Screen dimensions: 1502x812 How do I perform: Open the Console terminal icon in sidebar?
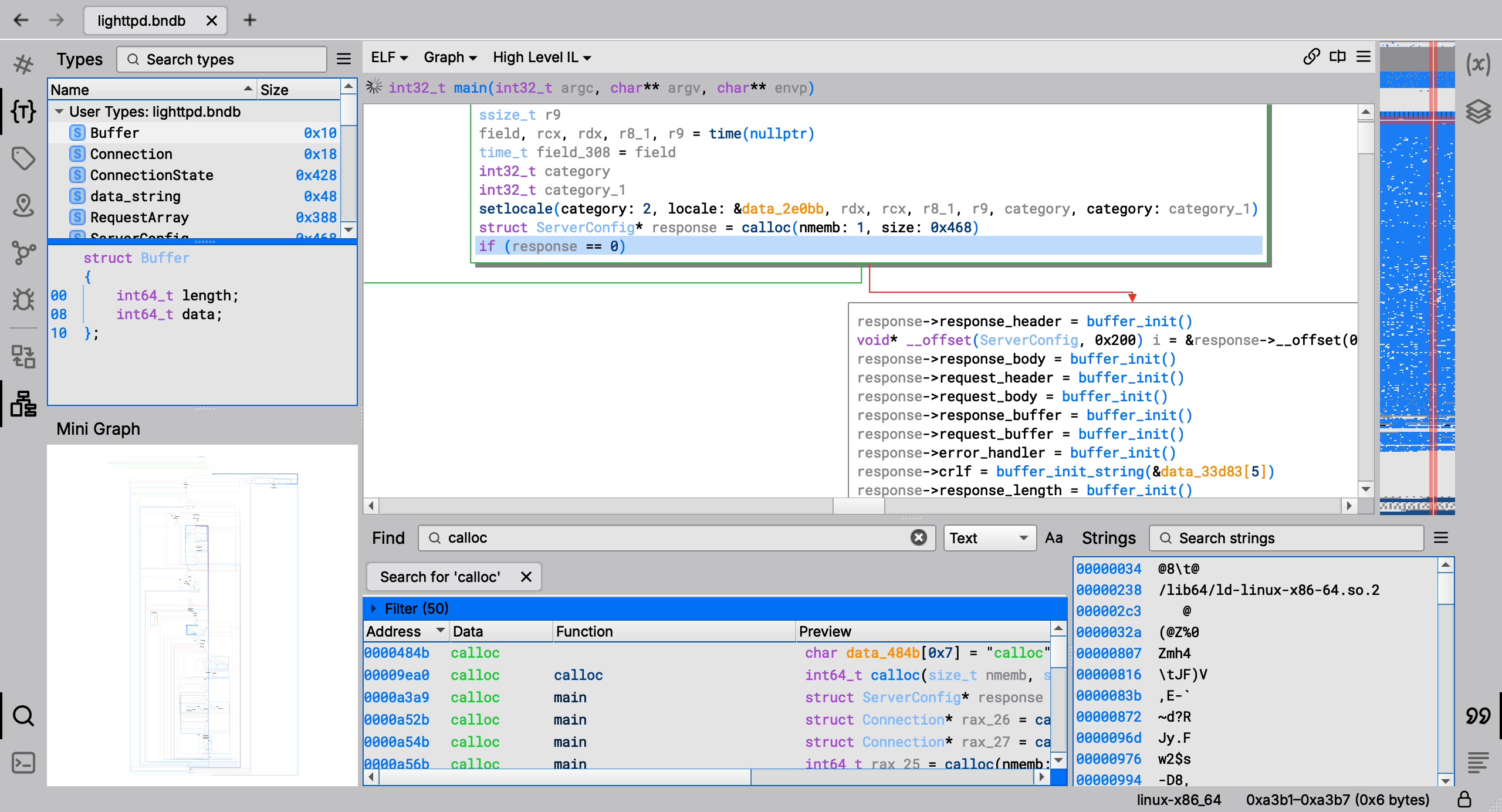pyautogui.click(x=23, y=763)
